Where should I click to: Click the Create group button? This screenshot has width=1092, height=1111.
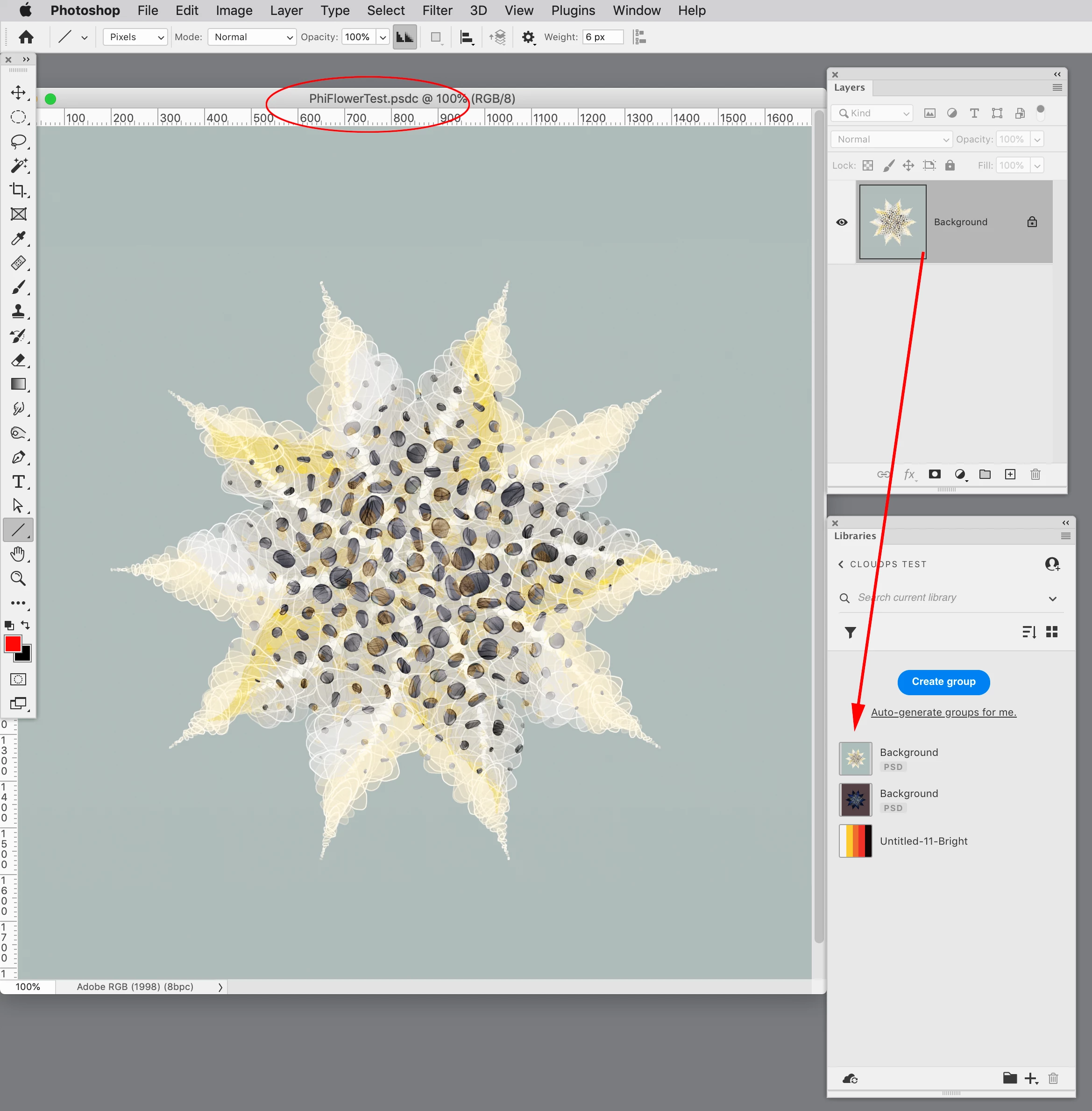point(943,682)
